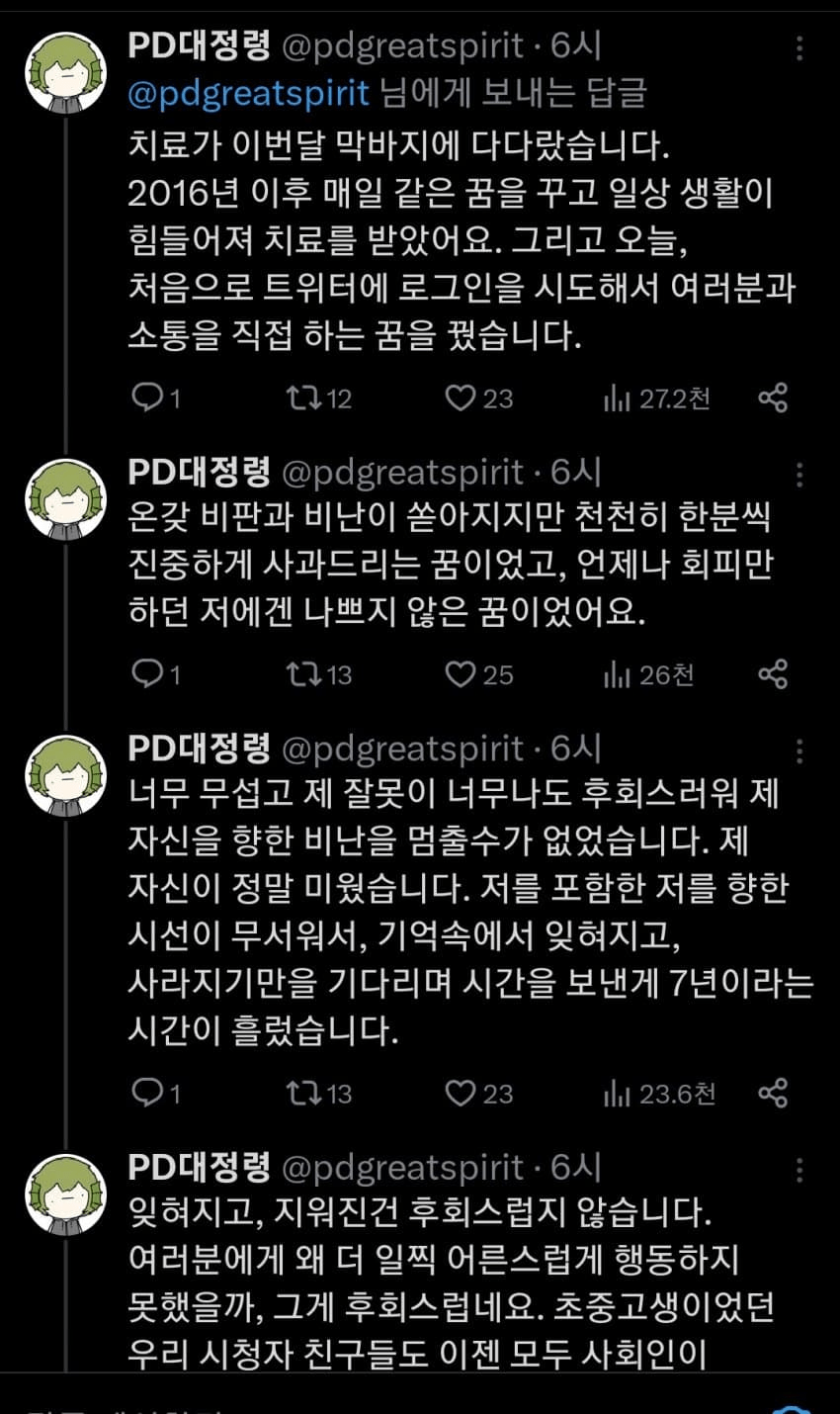
Task: Like the third tweet with 23.6천 views
Action: point(478,1093)
